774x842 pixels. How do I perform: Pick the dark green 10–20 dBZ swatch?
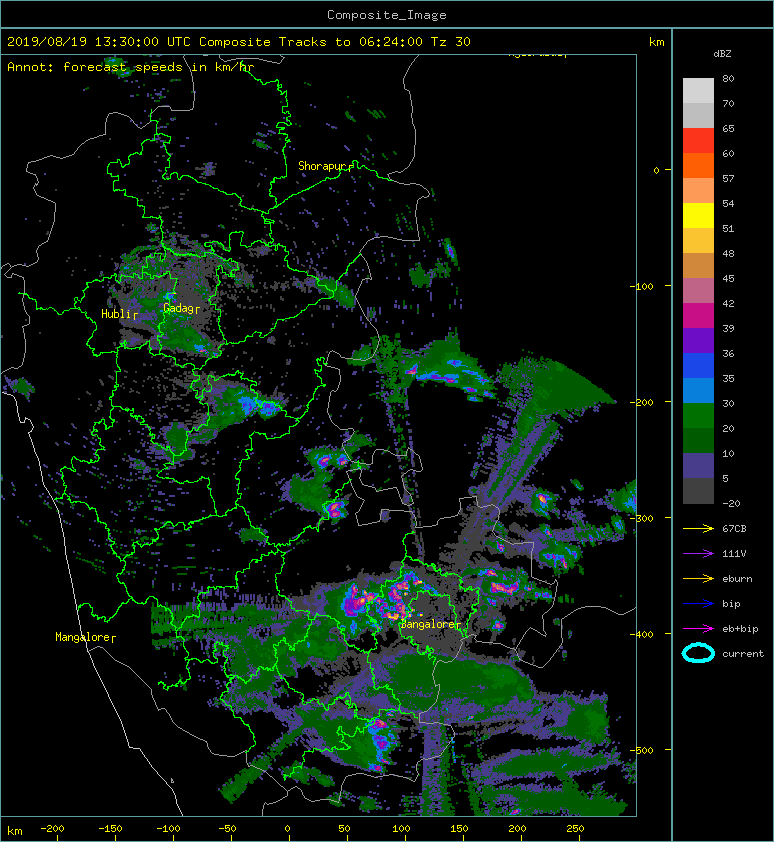click(698, 440)
